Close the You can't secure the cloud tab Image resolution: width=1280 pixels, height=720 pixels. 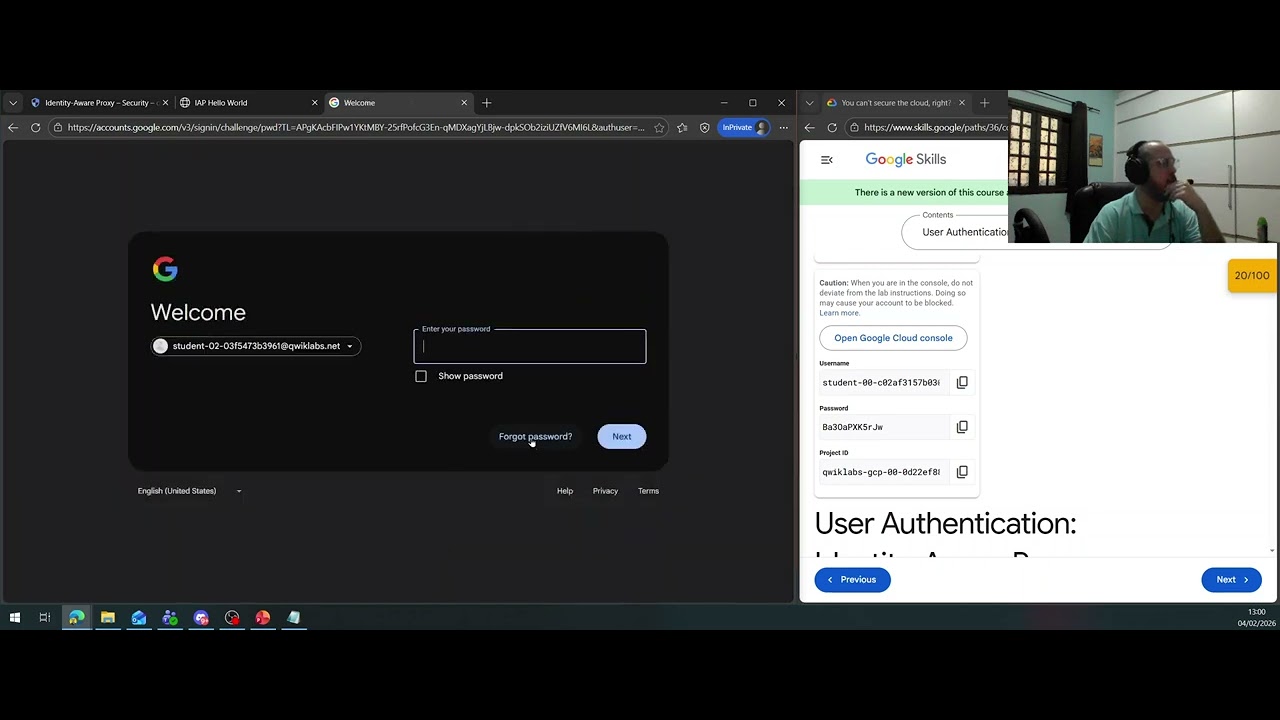[x=962, y=102]
